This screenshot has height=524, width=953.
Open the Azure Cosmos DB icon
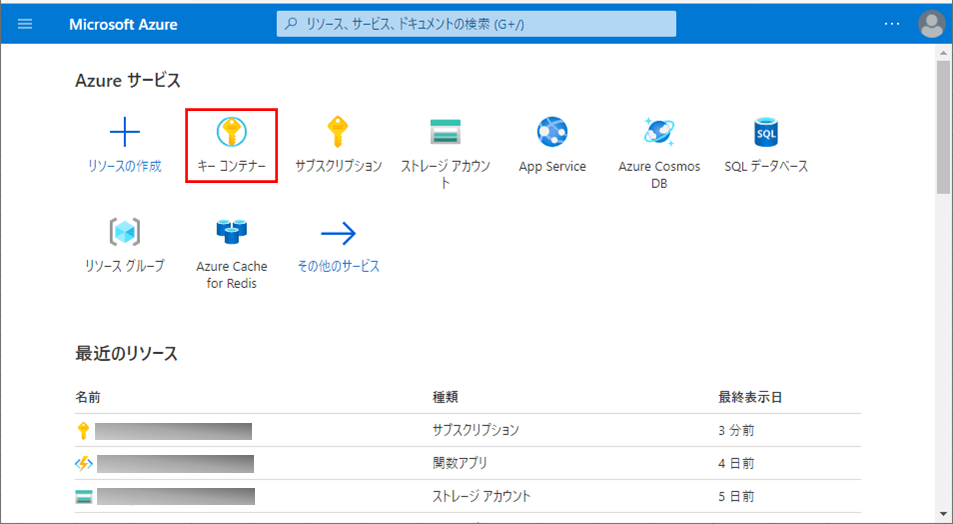coord(659,132)
